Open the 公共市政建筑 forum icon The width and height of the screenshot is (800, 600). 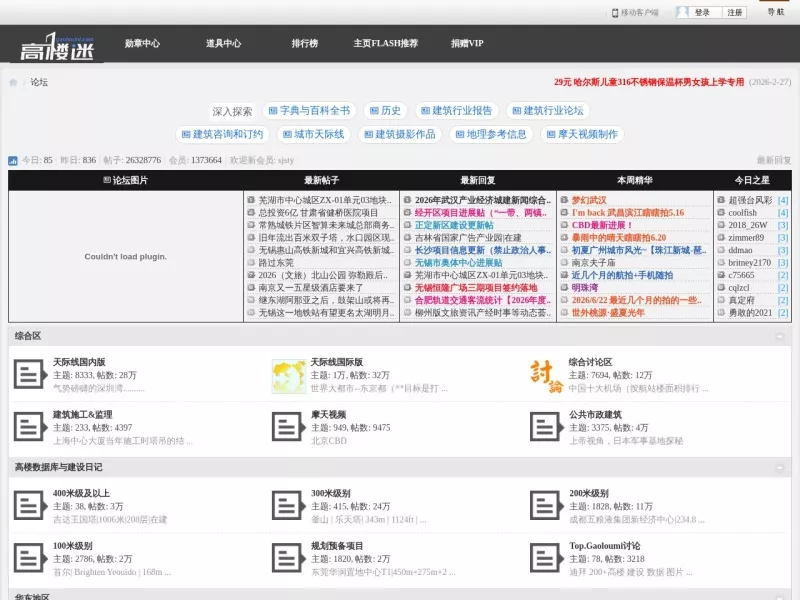click(x=546, y=428)
